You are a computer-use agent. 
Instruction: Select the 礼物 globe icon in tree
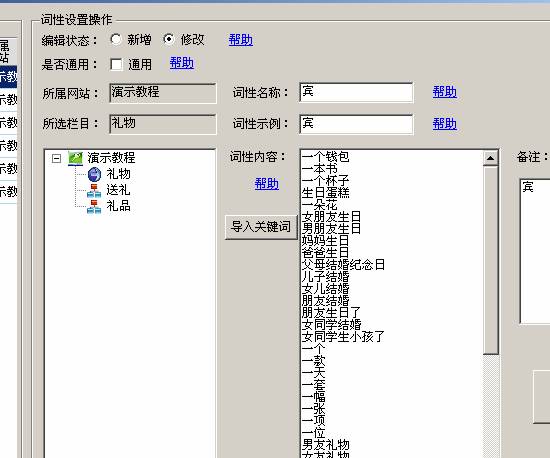[94, 174]
